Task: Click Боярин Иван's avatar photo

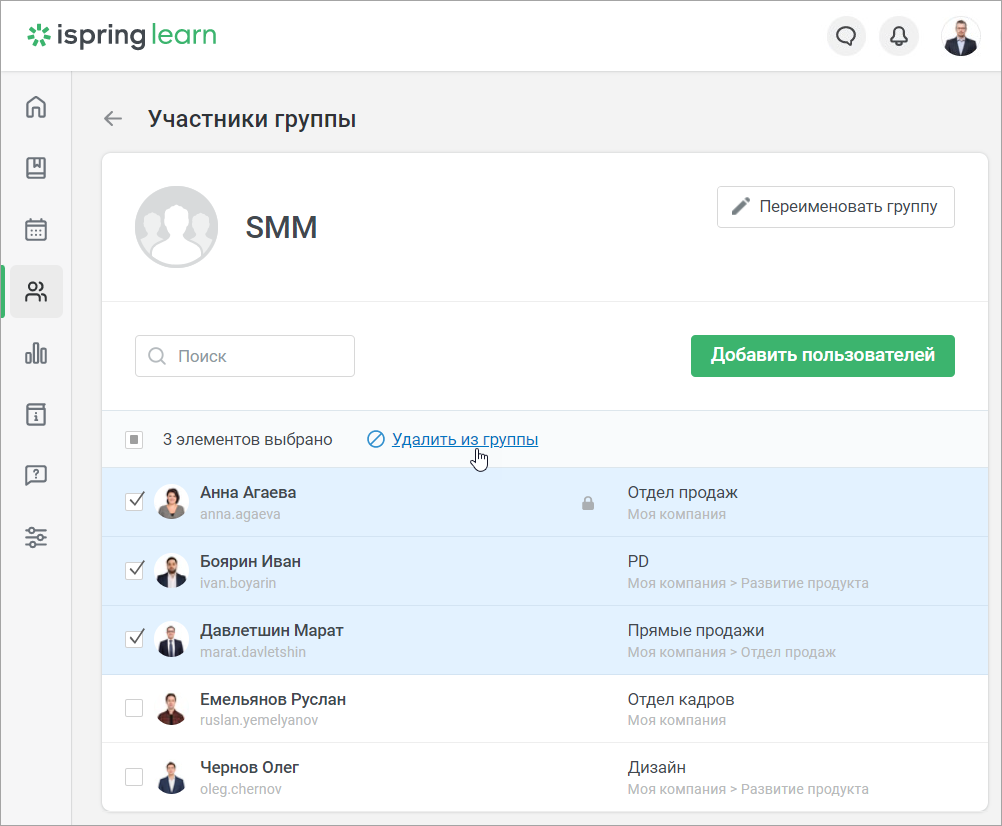Action: click(171, 570)
